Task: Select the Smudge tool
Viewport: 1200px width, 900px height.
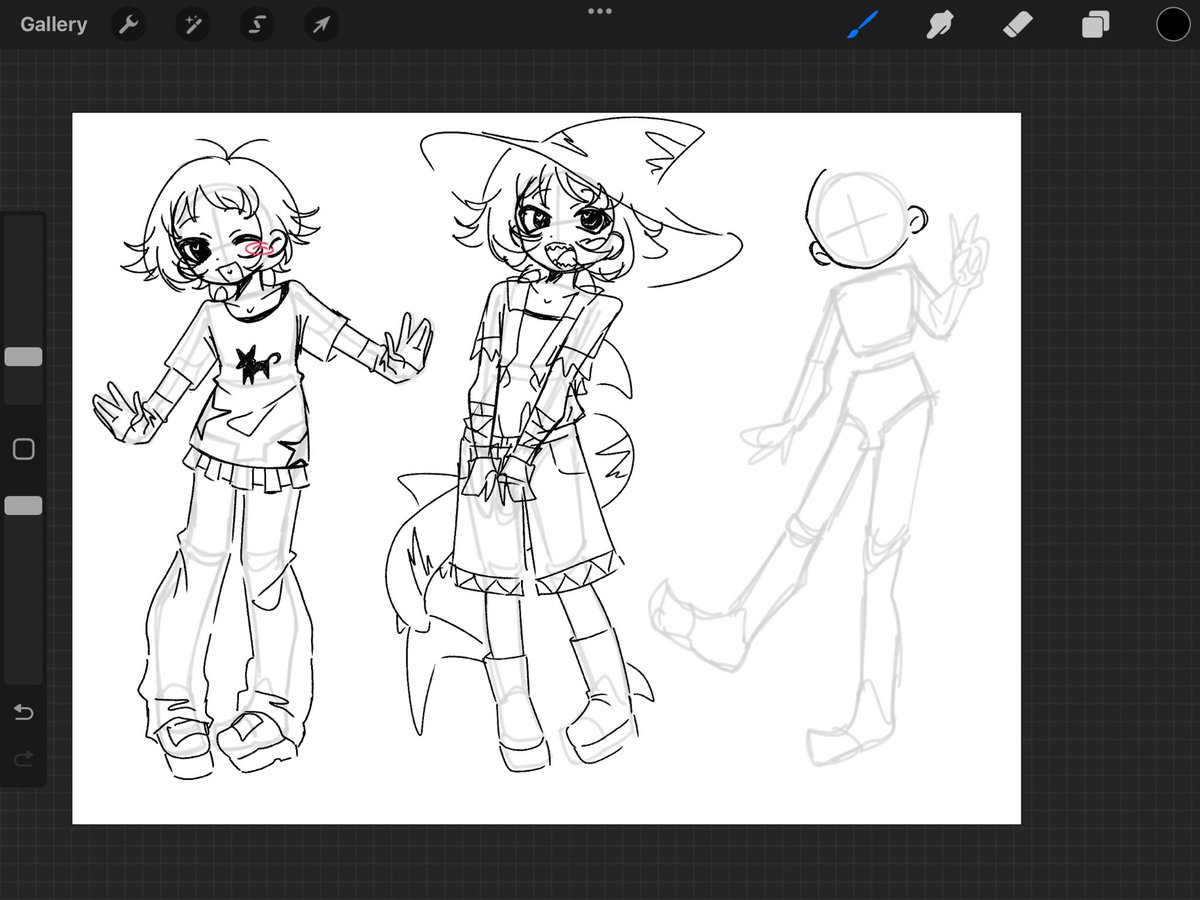Action: [x=940, y=24]
